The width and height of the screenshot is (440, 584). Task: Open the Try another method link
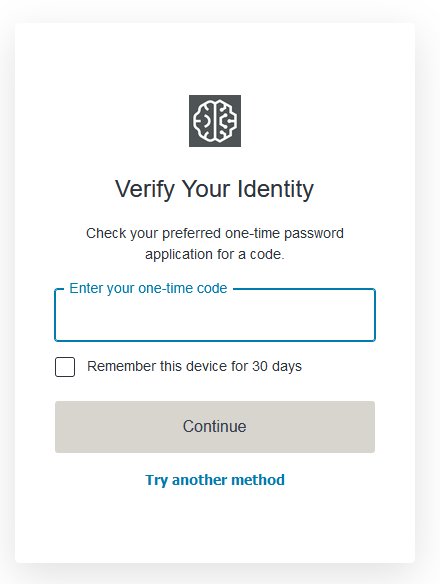pyautogui.click(x=215, y=480)
